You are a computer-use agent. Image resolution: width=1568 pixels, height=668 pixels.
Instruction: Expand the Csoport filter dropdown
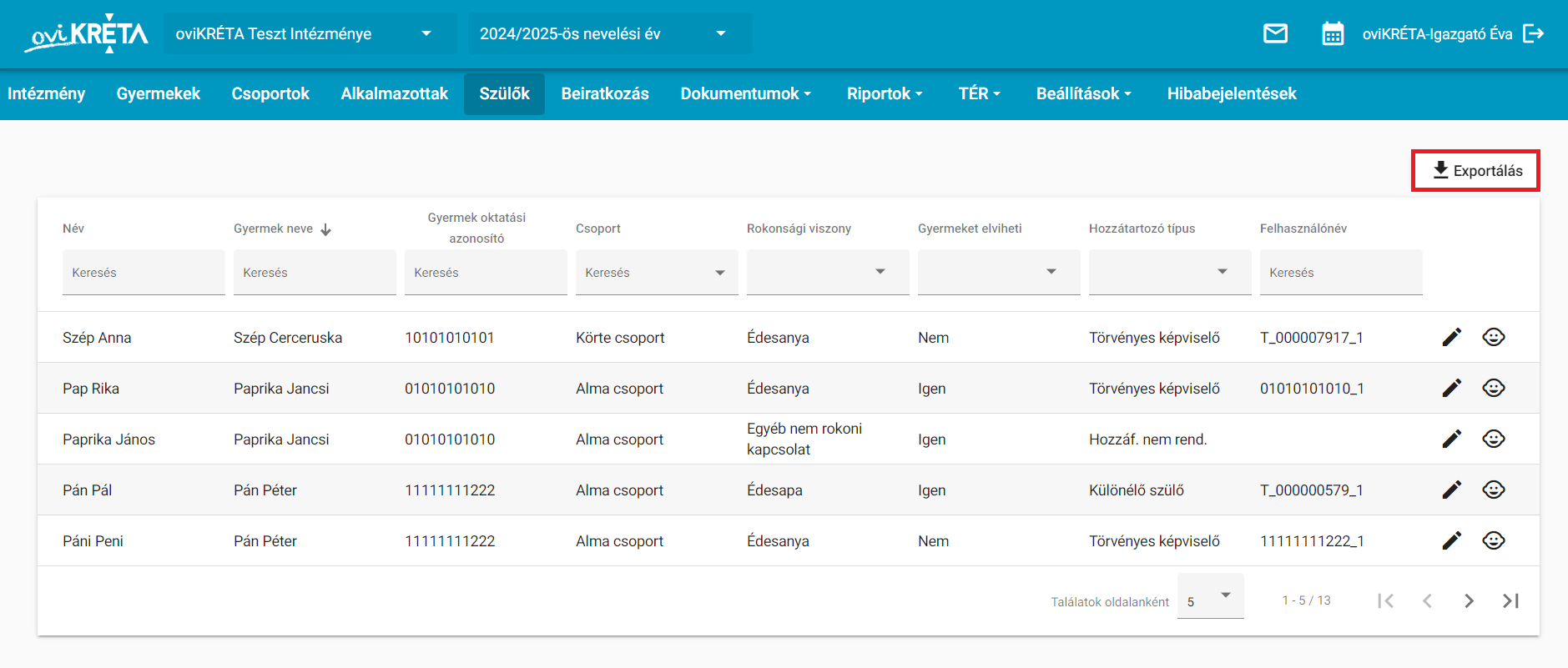(720, 273)
